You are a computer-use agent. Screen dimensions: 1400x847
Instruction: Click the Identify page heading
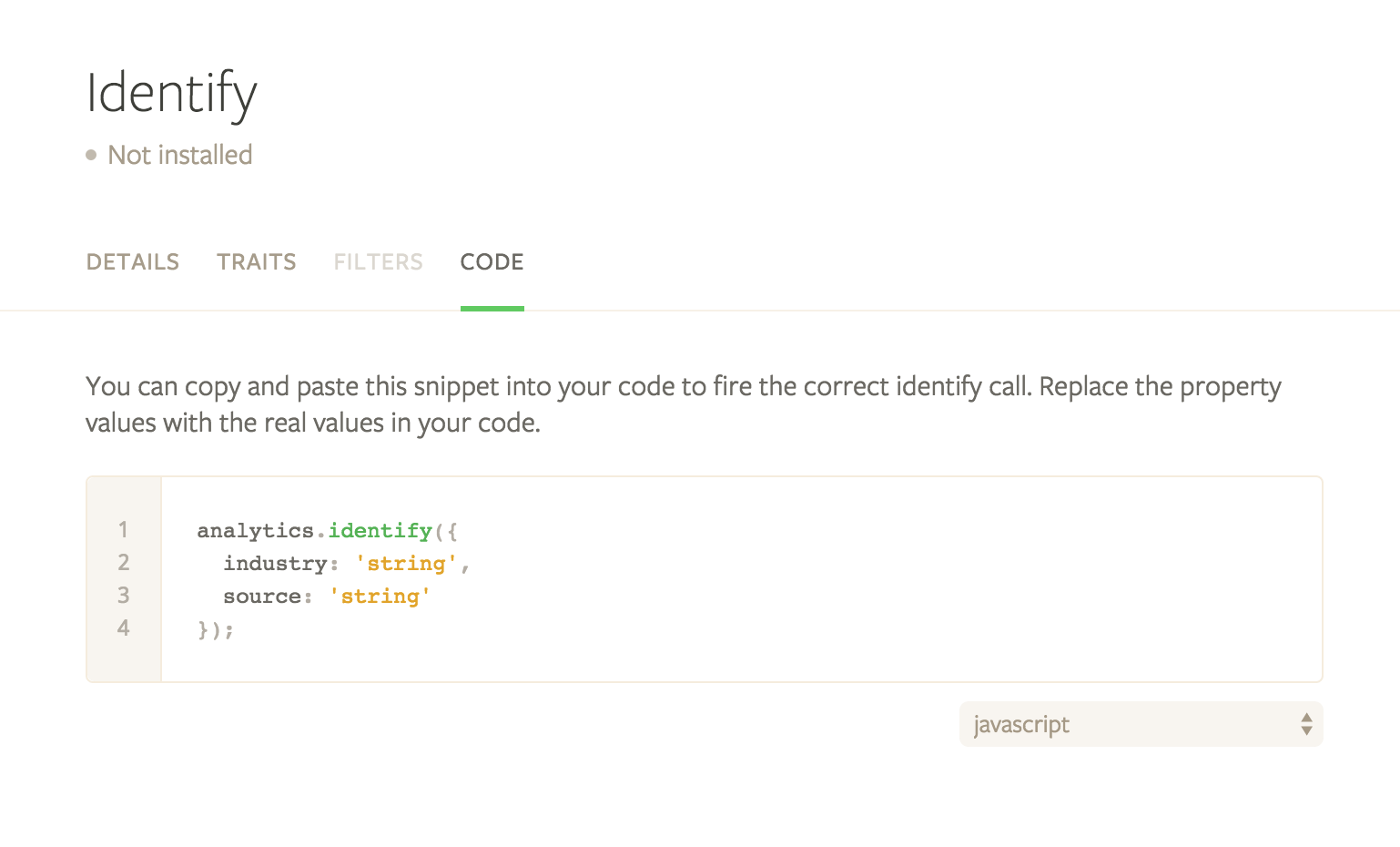[172, 94]
